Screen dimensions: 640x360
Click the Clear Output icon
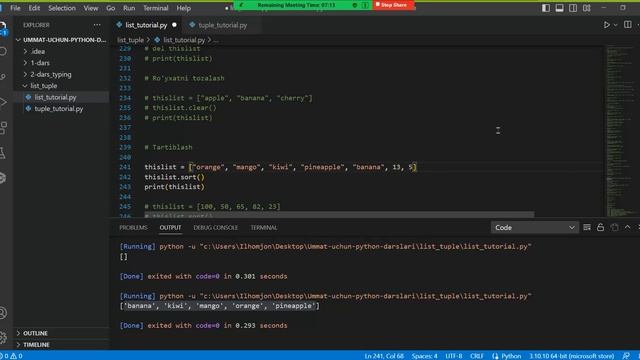[x=587, y=227]
